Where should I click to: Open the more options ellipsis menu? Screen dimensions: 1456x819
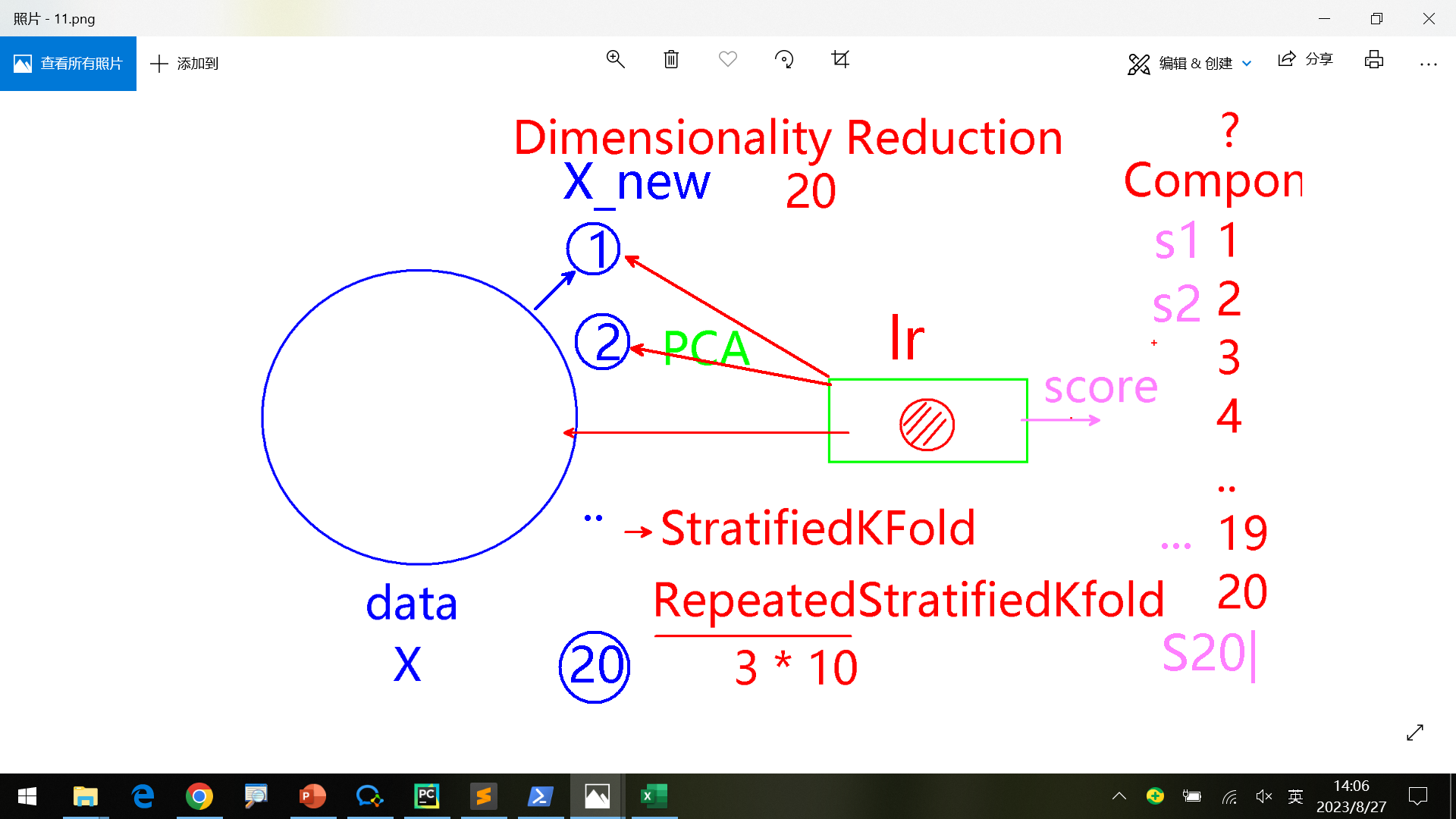1428,64
